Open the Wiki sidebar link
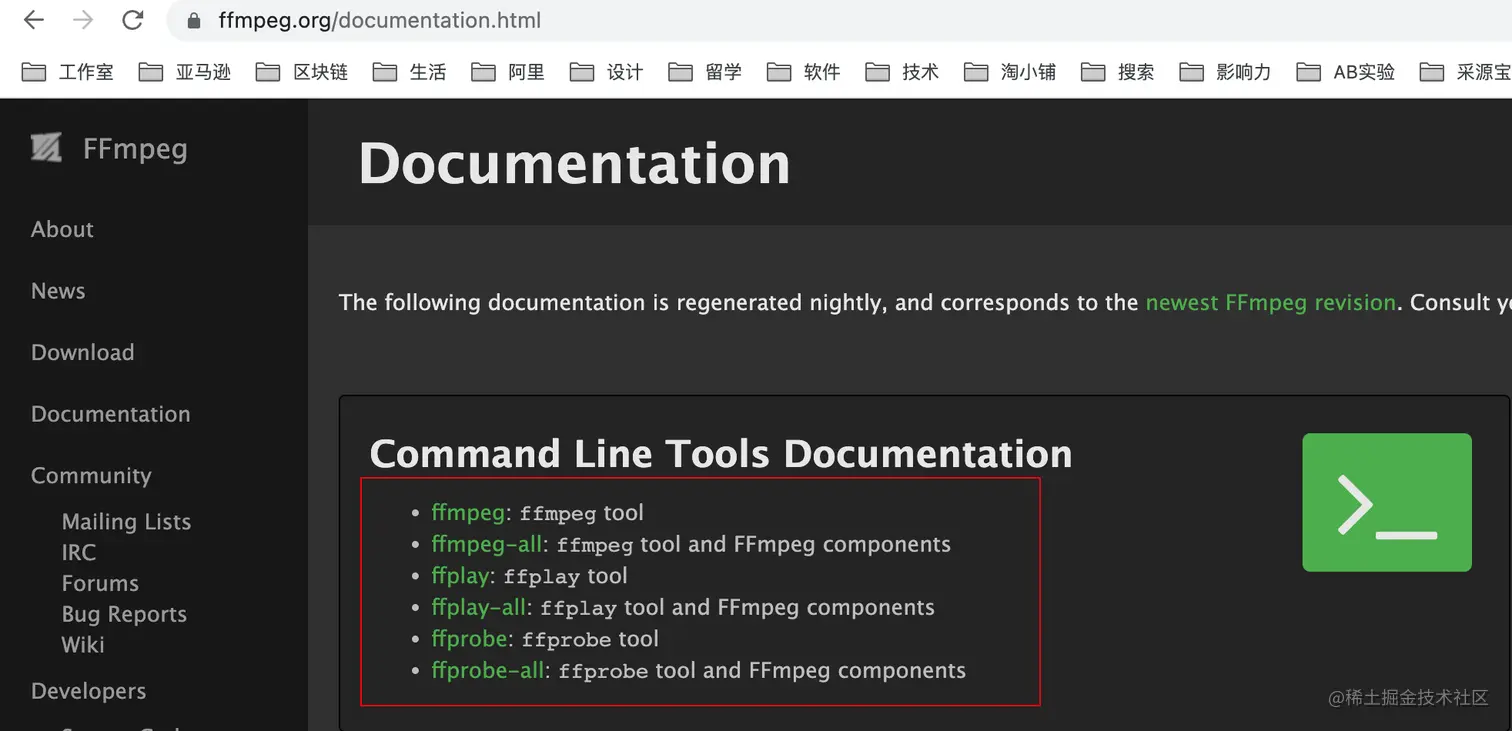 pos(83,645)
